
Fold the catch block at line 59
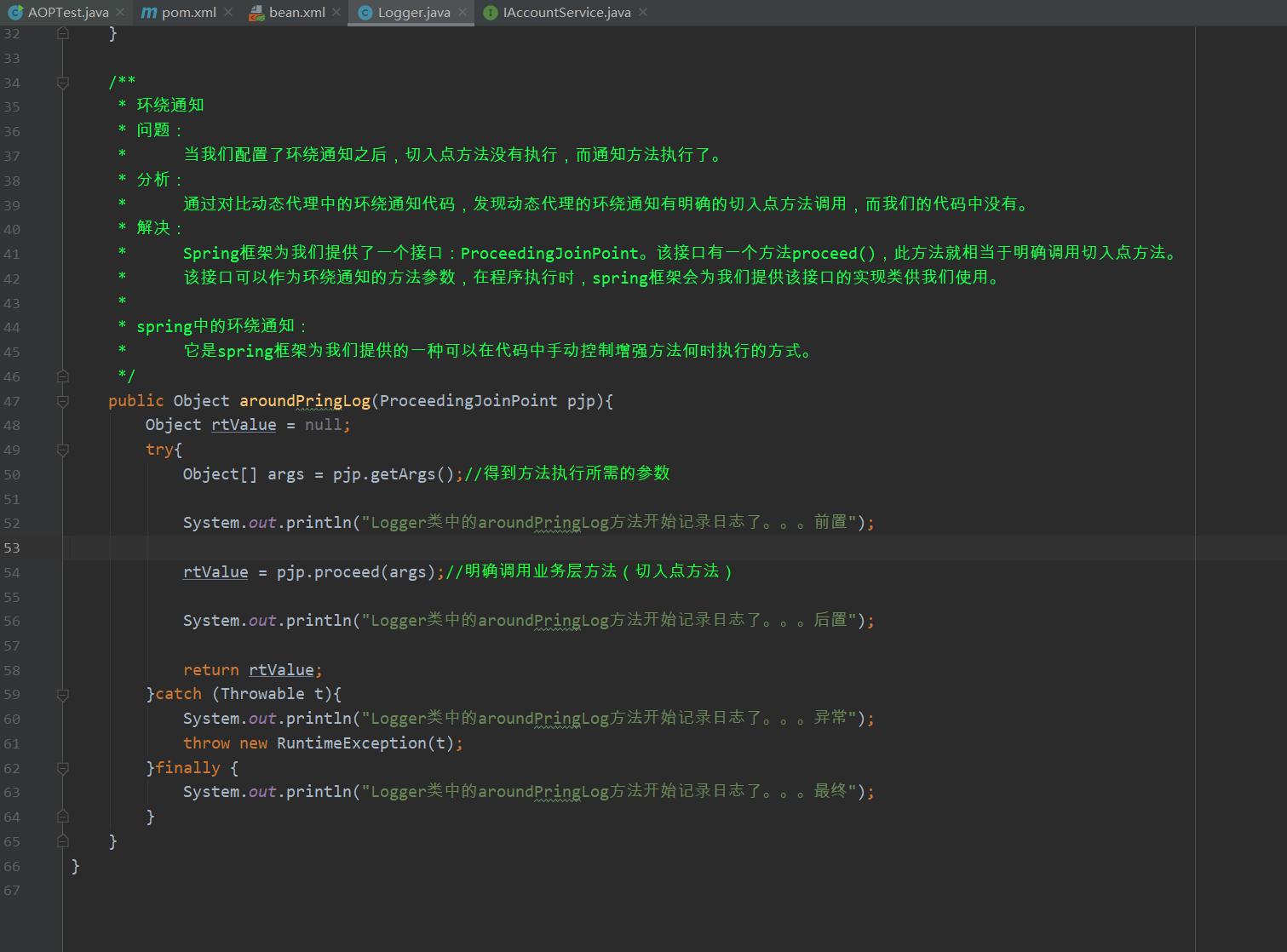[x=63, y=695]
